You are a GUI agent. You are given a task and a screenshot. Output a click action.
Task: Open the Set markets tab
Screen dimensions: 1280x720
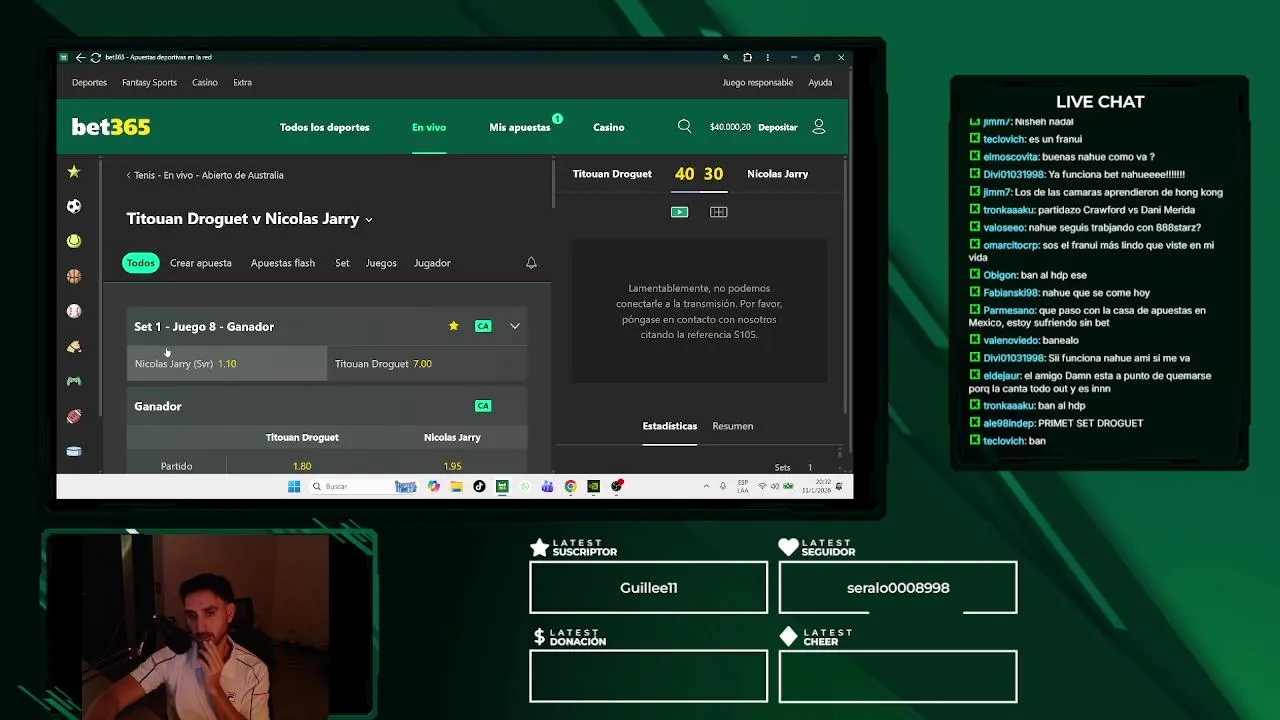tap(342, 263)
